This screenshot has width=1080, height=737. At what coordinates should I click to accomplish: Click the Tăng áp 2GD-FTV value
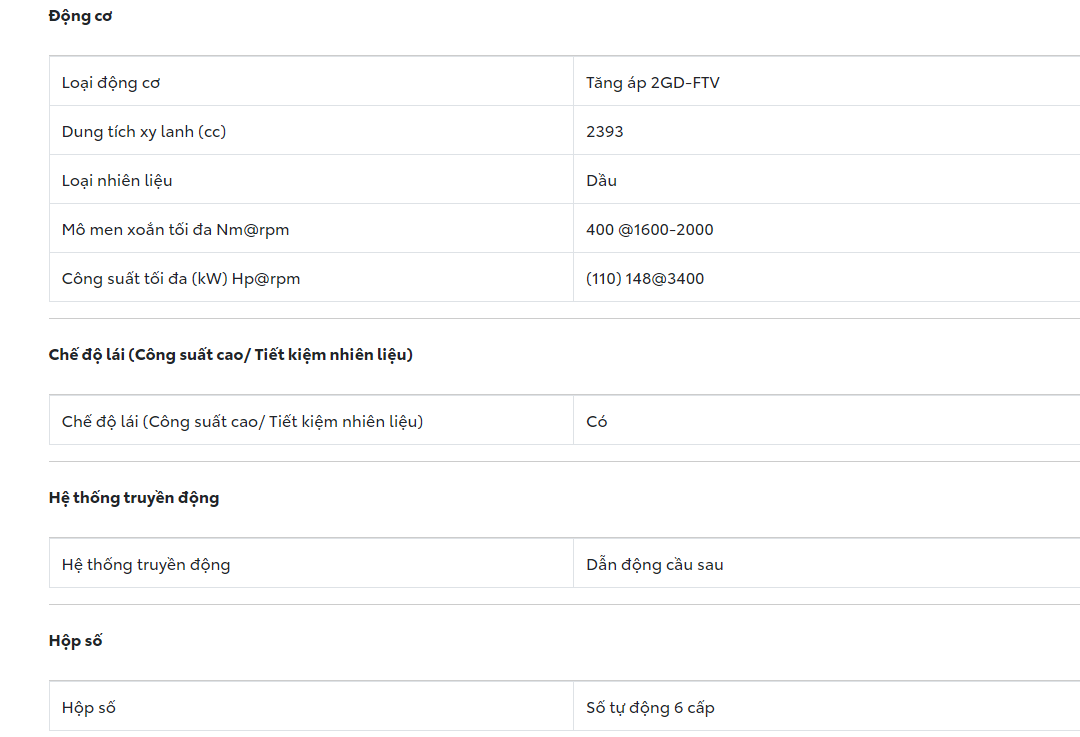(652, 82)
